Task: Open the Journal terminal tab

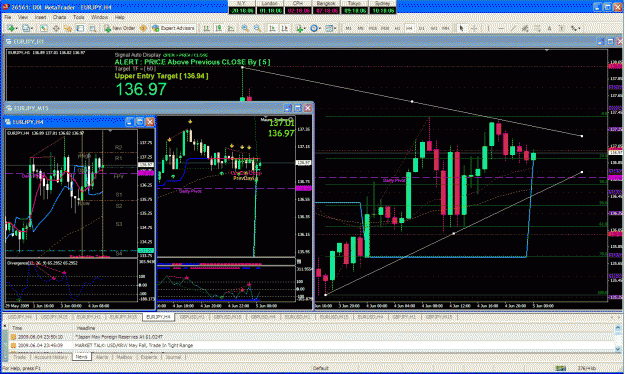Action: (x=173, y=357)
